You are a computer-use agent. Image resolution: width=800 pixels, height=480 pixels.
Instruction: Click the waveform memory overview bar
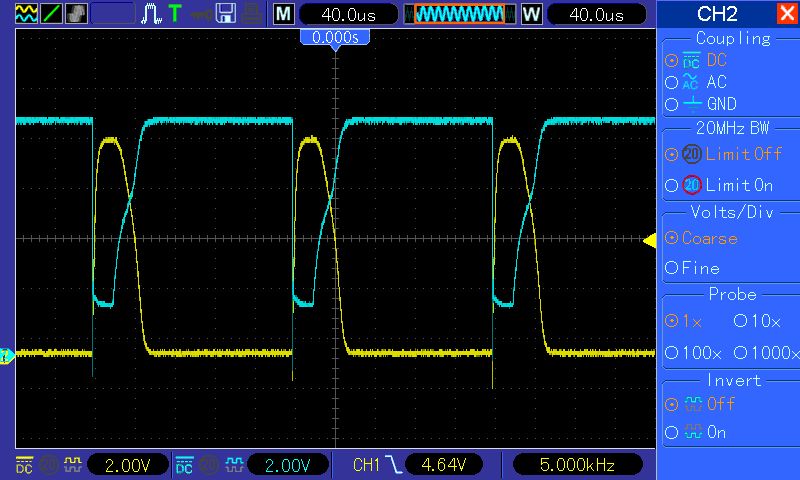[x=459, y=14]
